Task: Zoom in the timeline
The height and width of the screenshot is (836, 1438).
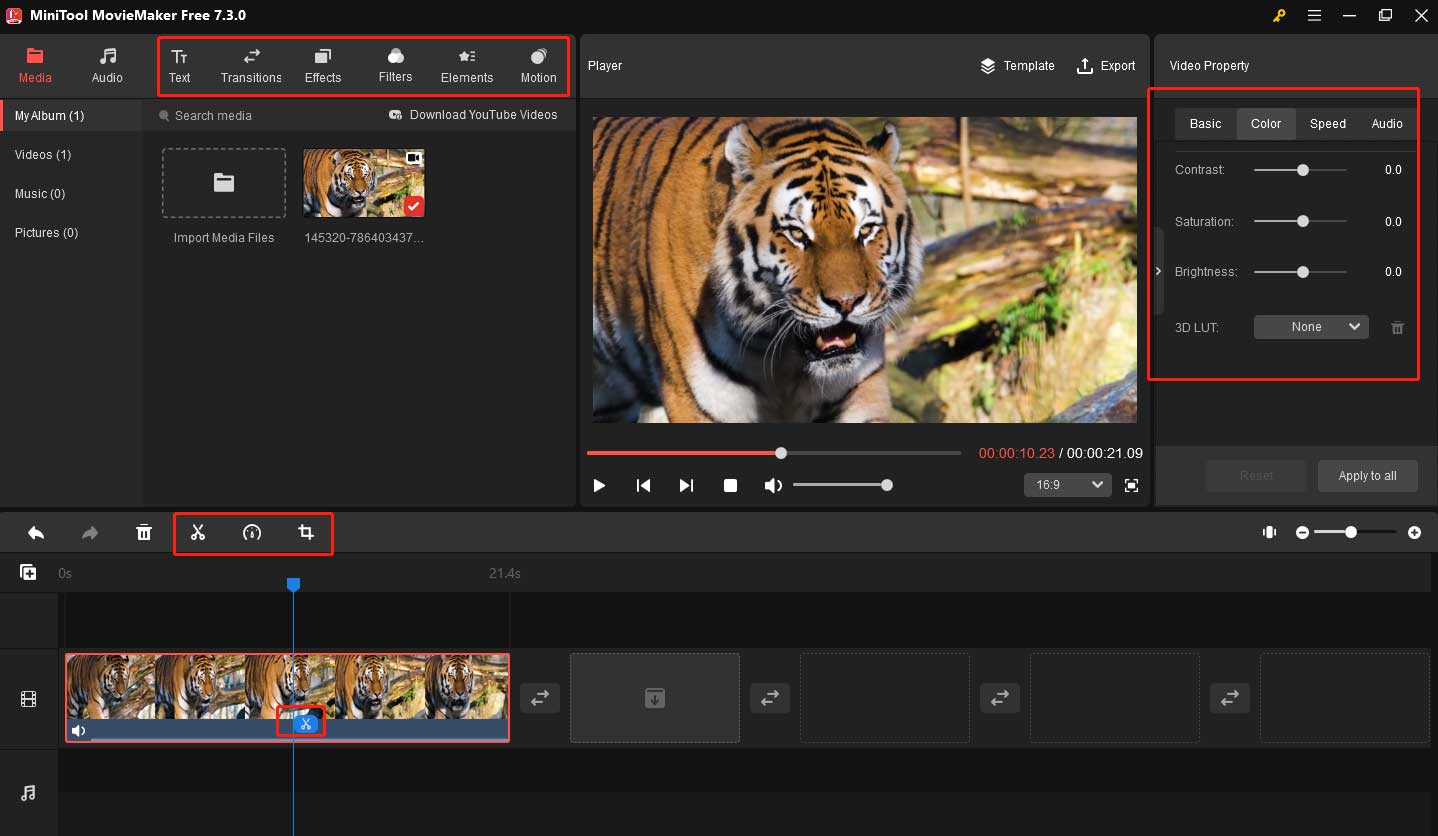Action: [x=1414, y=533]
